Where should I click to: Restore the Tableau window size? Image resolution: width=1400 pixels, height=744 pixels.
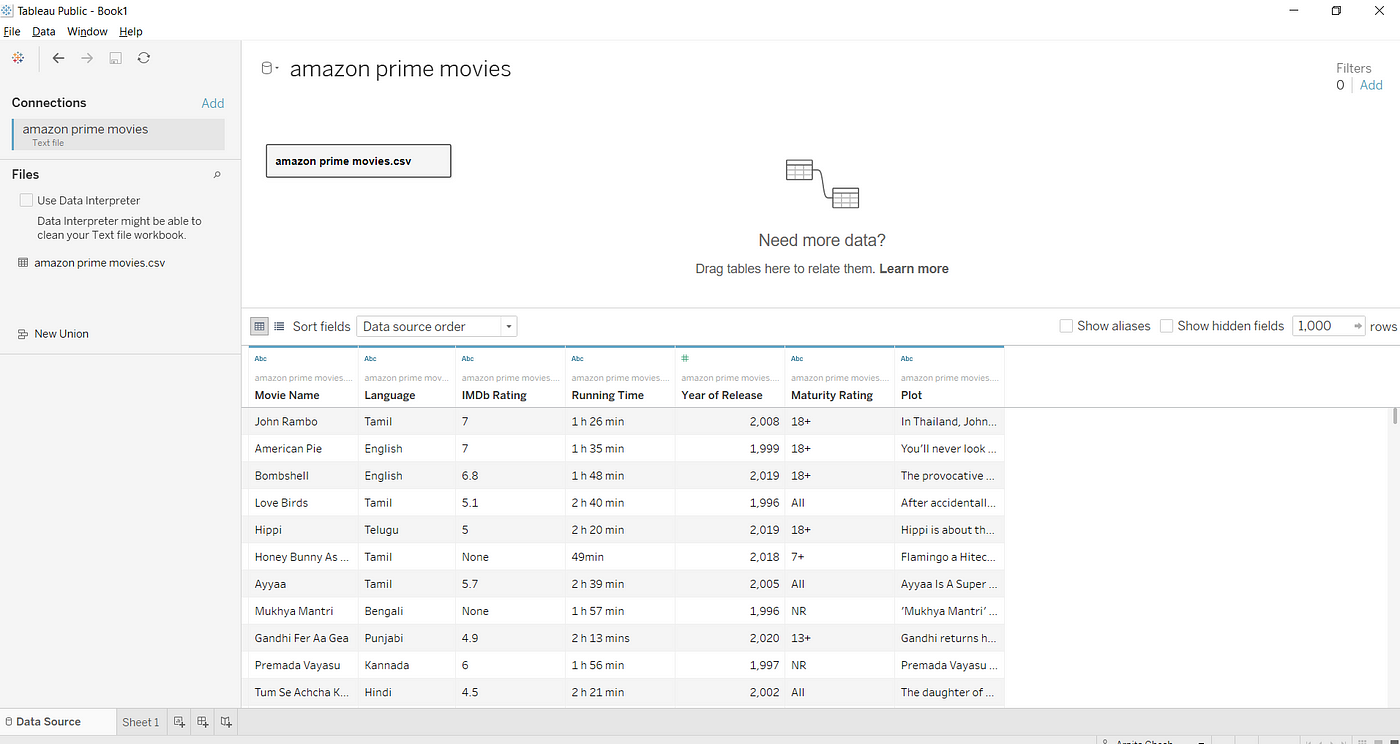point(1336,10)
